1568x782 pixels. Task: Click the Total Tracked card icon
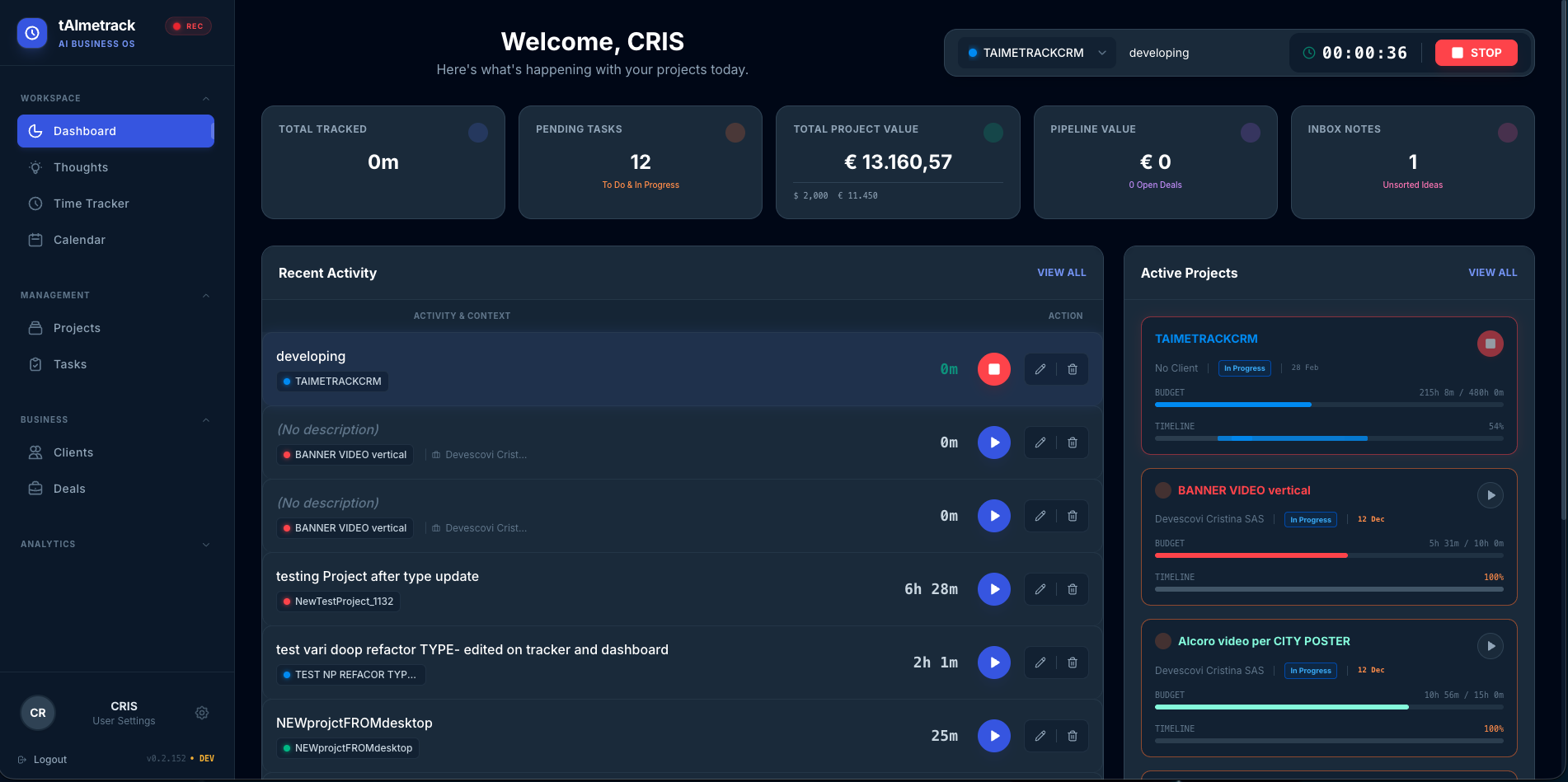point(478,133)
